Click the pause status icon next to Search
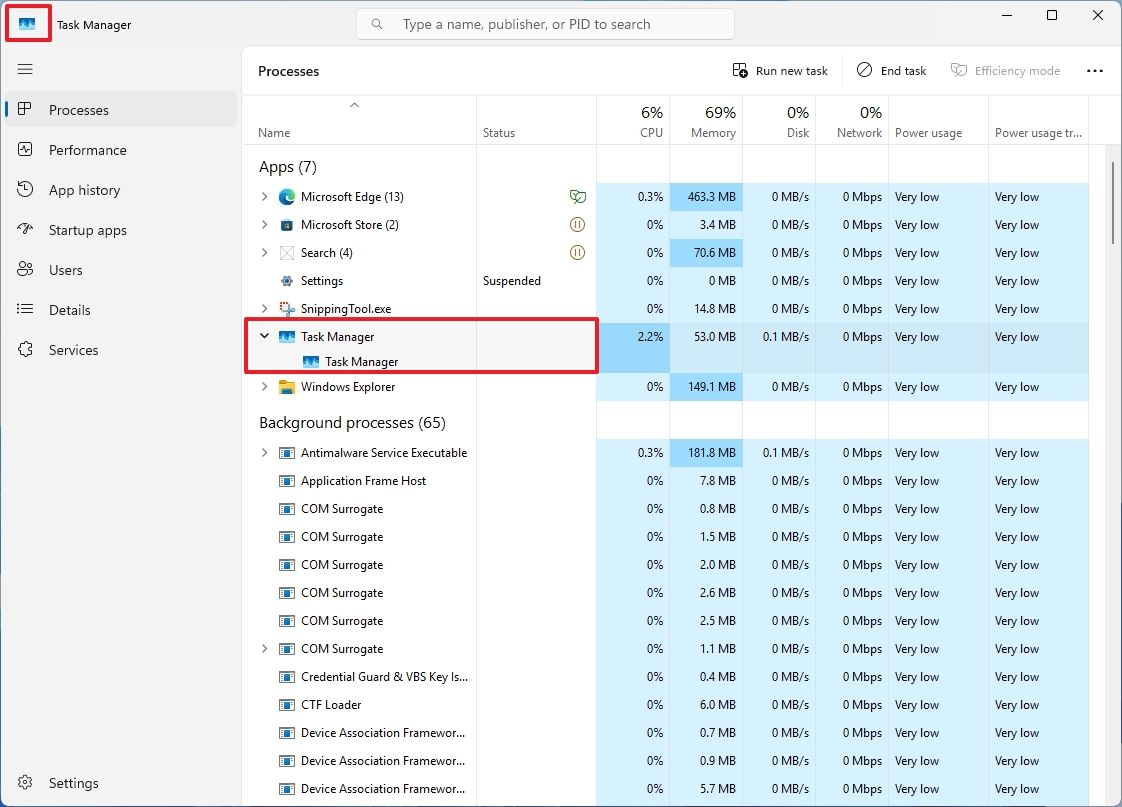Viewport: 1122px width, 807px height. [577, 252]
